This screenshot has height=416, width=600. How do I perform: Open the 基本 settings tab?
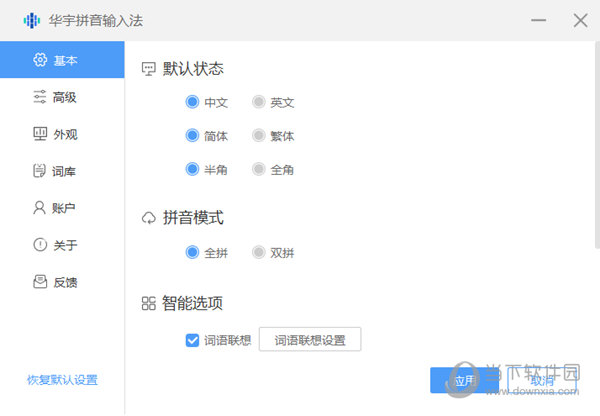coord(62,60)
